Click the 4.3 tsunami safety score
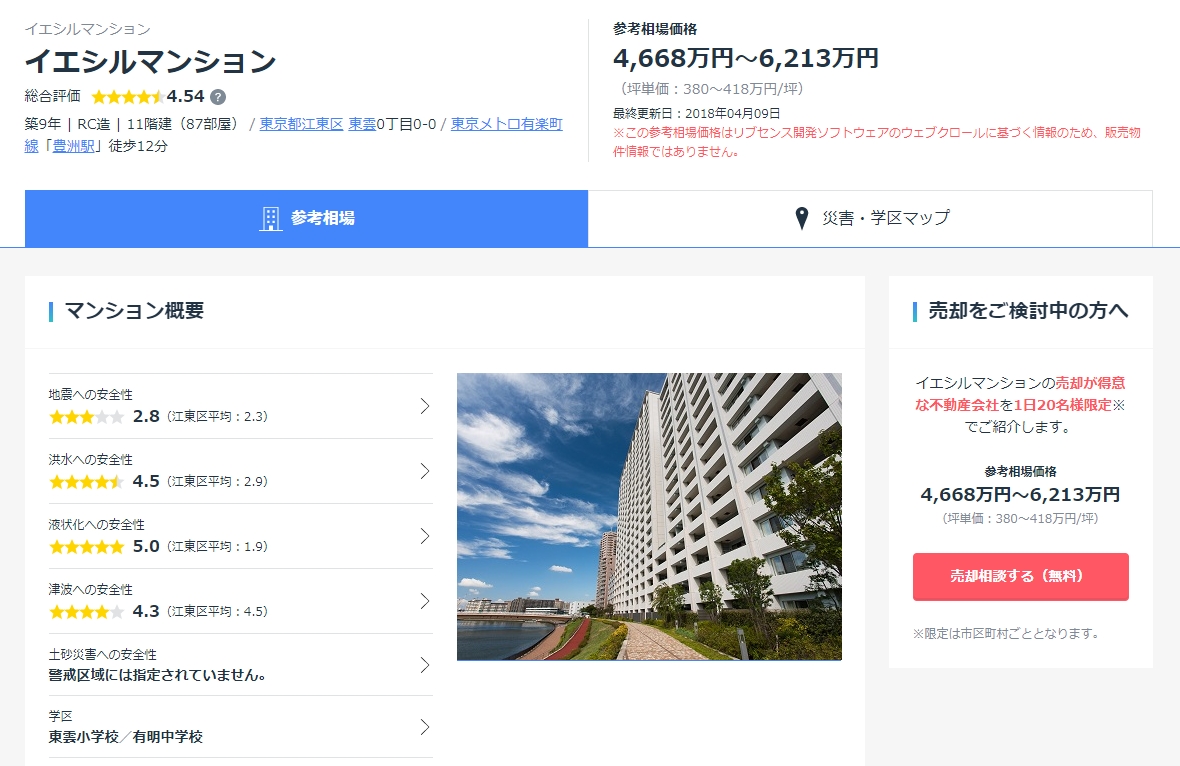Screen dimensions: 1180x766 (146, 612)
